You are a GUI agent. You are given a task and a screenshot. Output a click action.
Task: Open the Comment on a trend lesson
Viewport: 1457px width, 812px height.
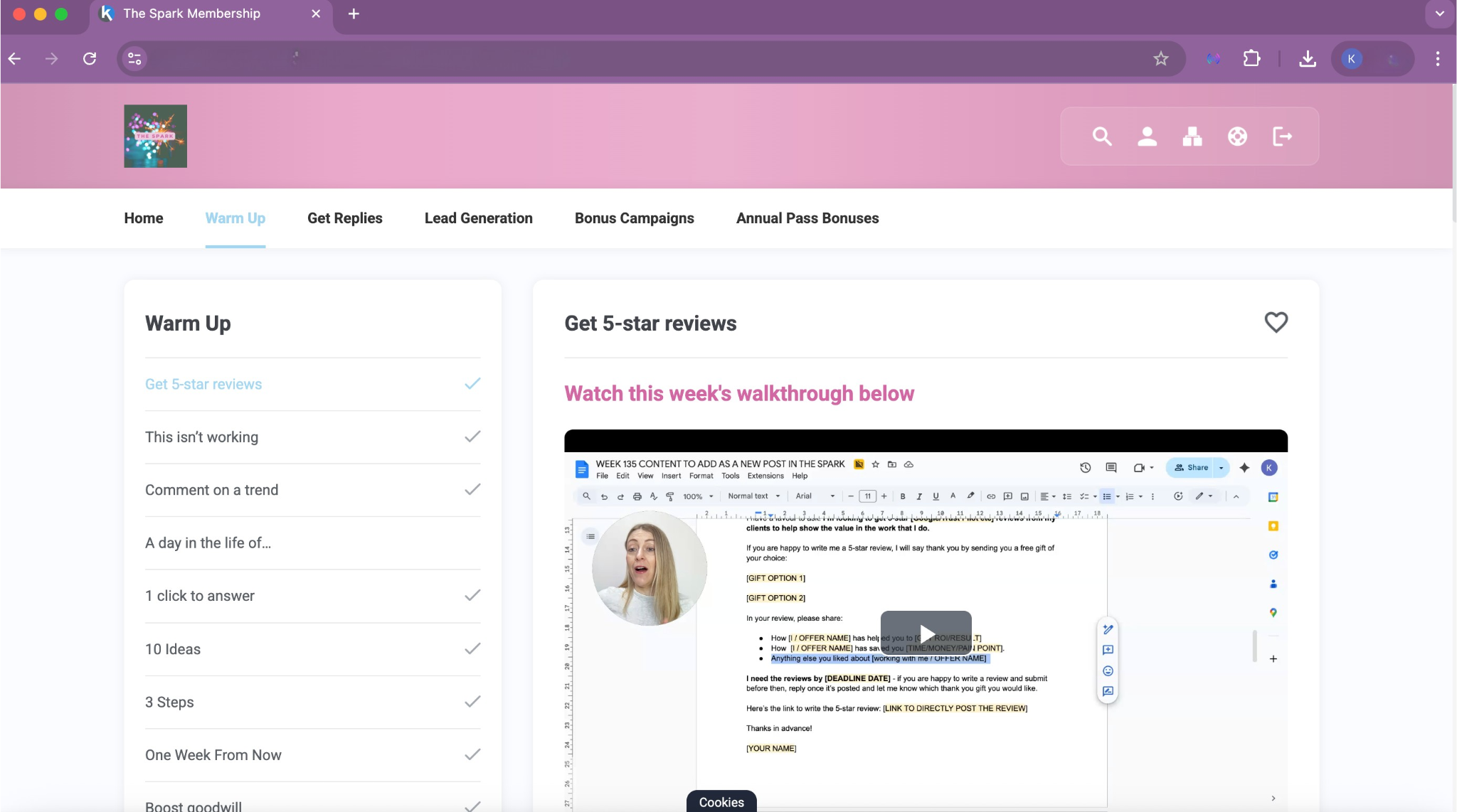pos(211,490)
